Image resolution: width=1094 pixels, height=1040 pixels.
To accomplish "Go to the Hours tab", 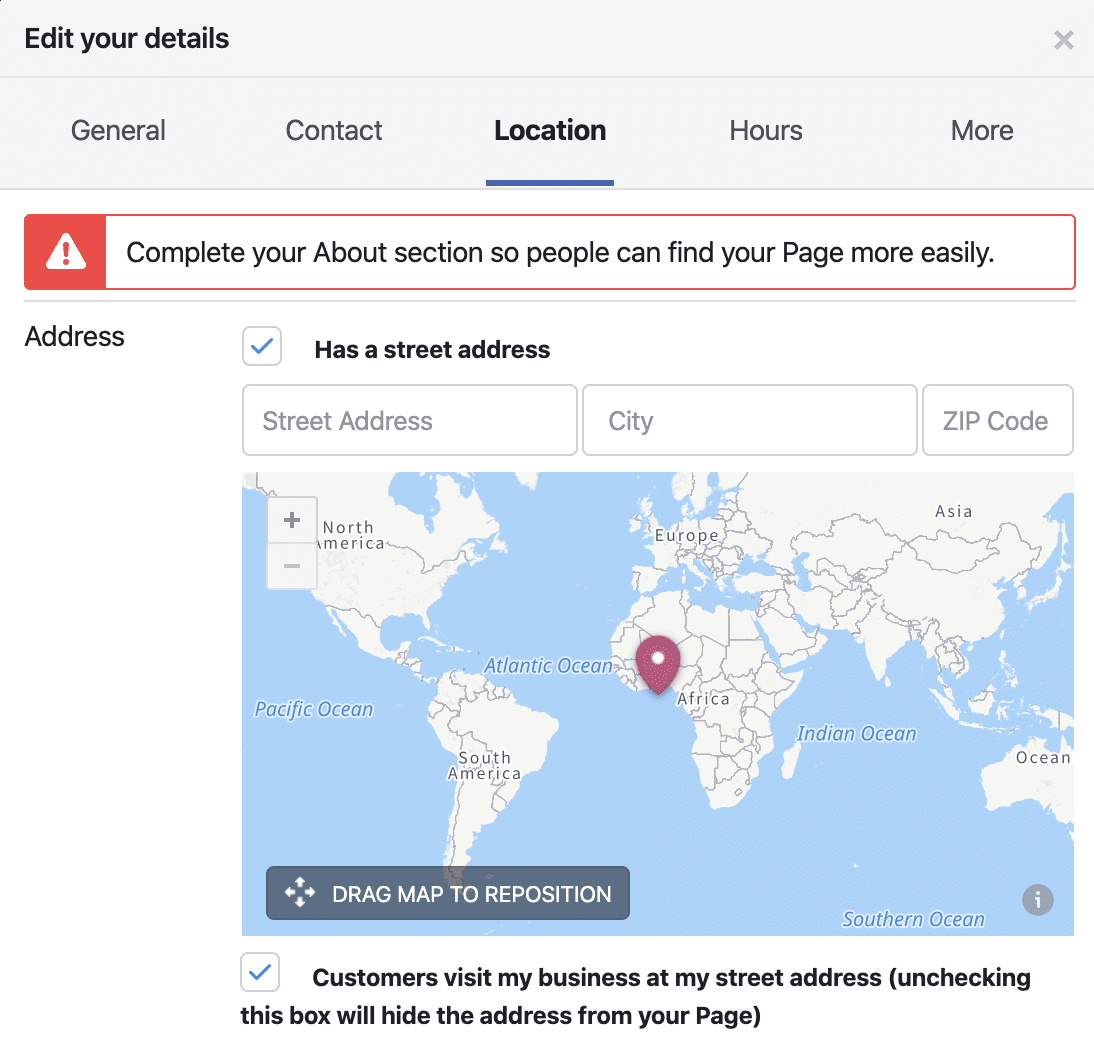I will click(766, 131).
